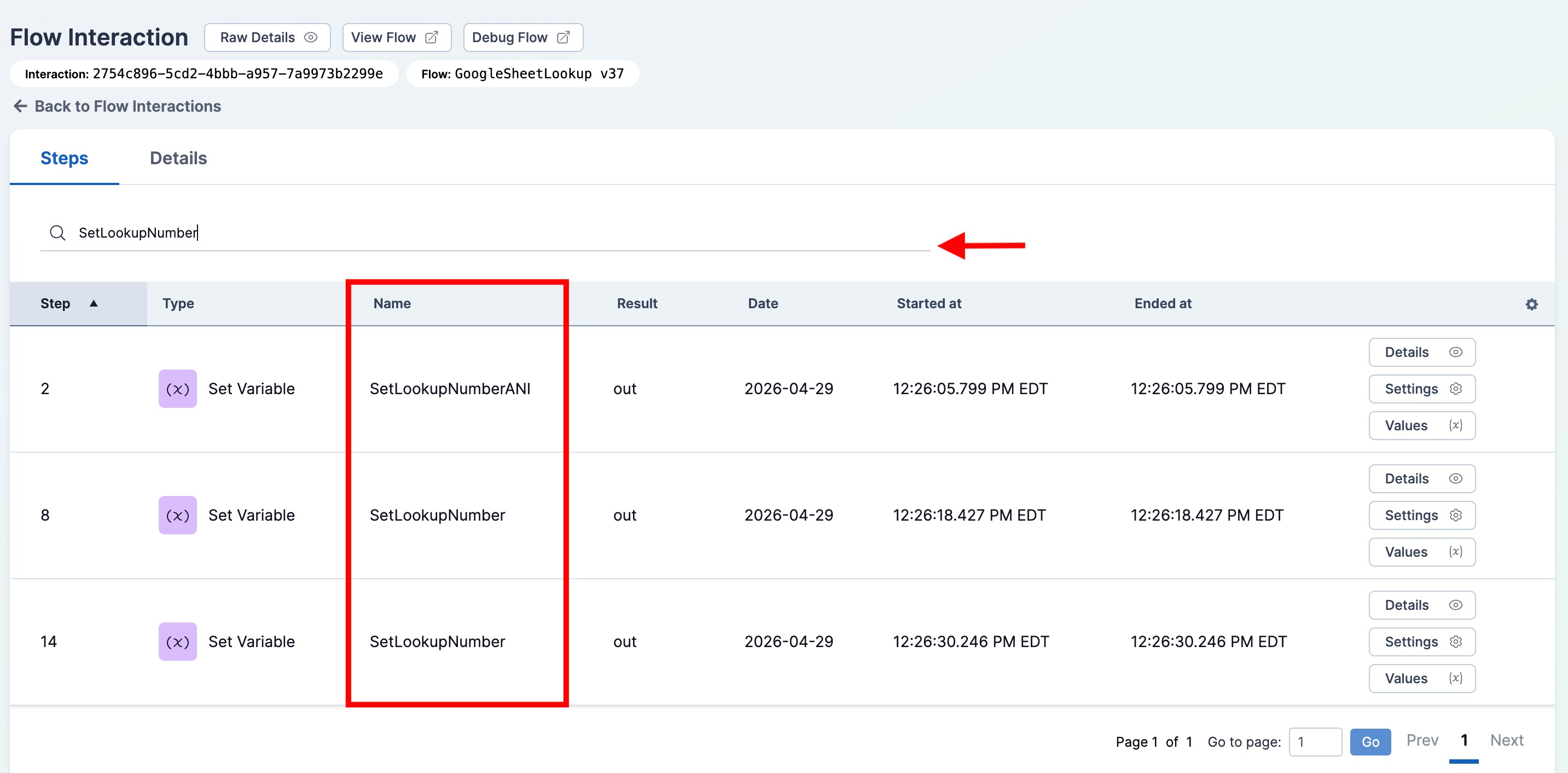Viewport: 1568px width, 773px height.
Task: Open Values for step 8
Action: [1422, 552]
